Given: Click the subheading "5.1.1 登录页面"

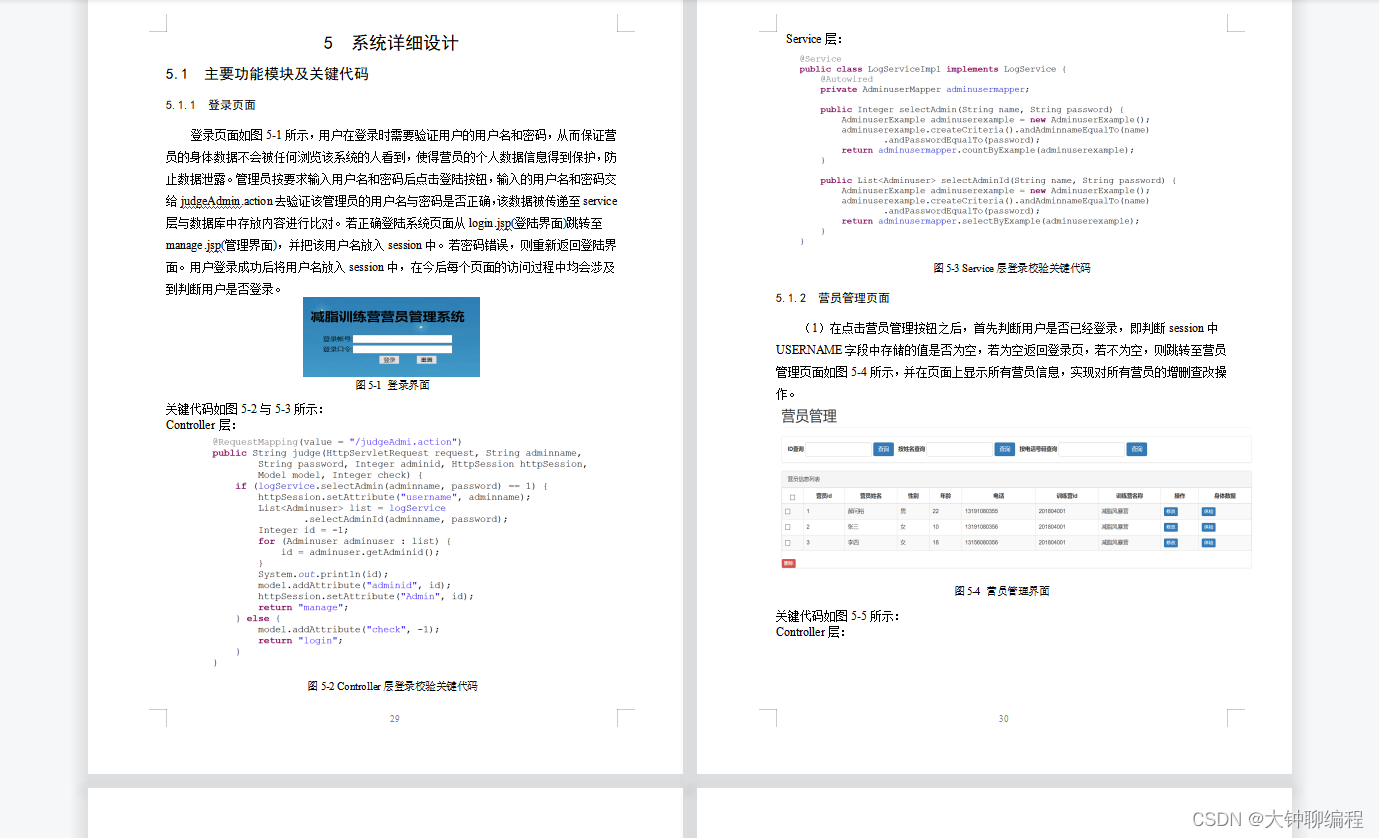Looking at the screenshot, I should point(211,105).
